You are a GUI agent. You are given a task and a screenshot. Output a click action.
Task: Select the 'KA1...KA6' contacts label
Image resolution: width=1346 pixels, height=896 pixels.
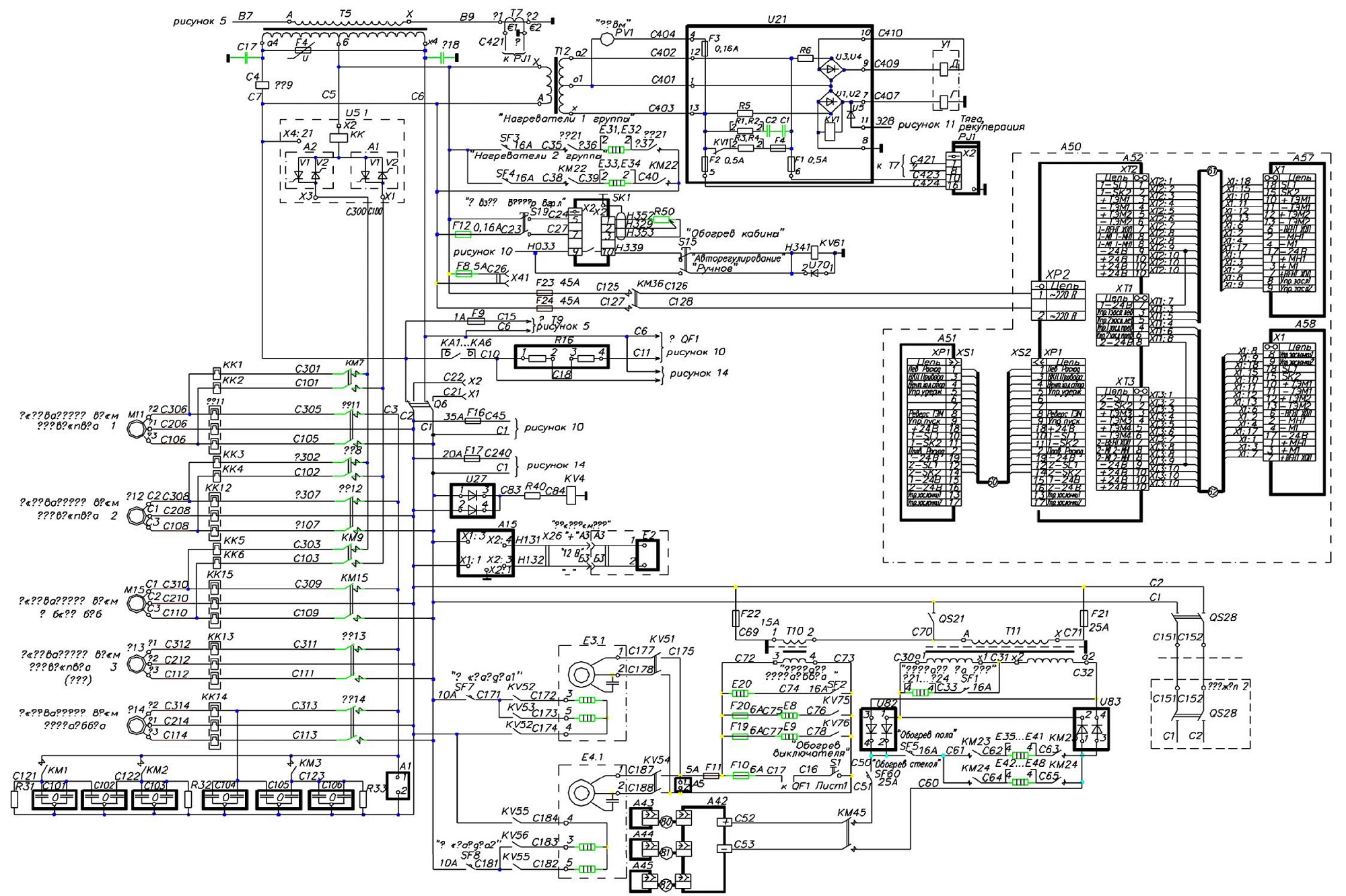466,342
